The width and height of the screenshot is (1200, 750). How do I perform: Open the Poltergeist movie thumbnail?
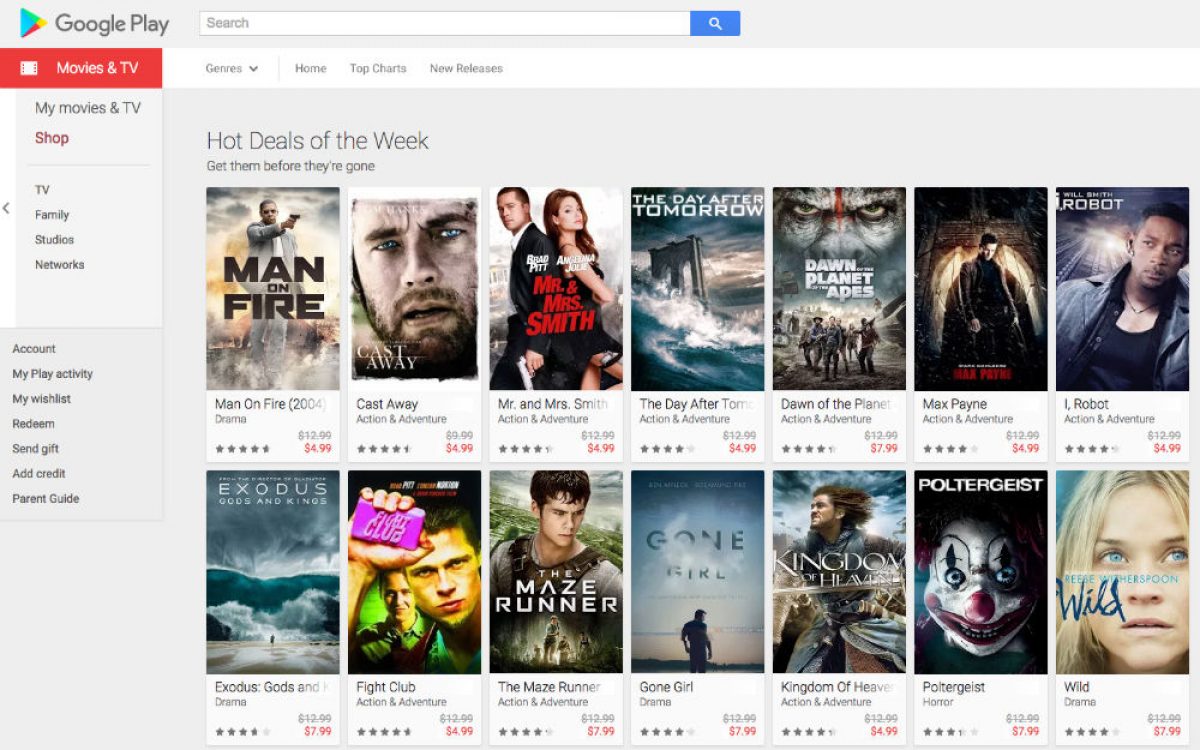pyautogui.click(x=980, y=572)
